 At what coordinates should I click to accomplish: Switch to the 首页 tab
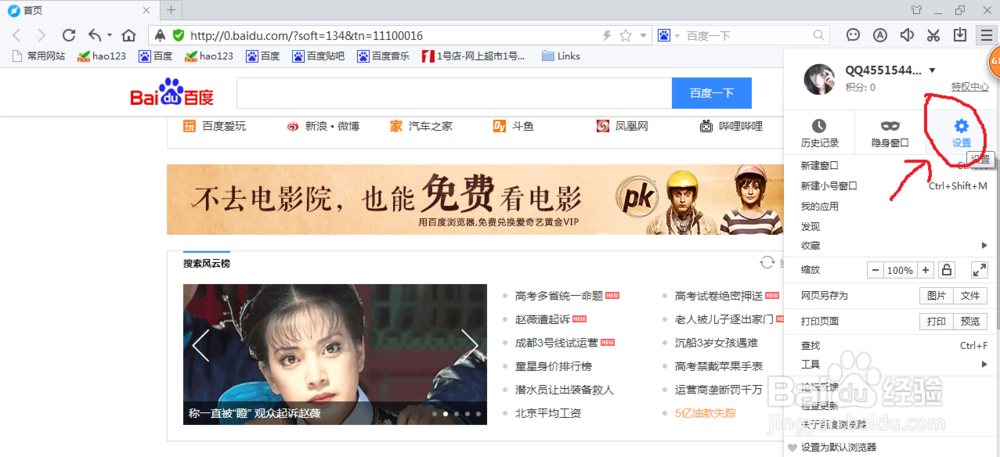79,10
